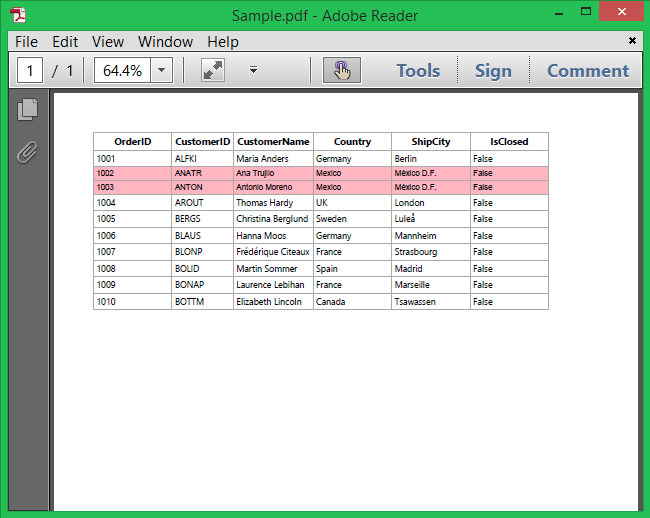The image size is (650, 518).
Task: Click the Ana Trujillo cell
Action: click(x=273, y=173)
